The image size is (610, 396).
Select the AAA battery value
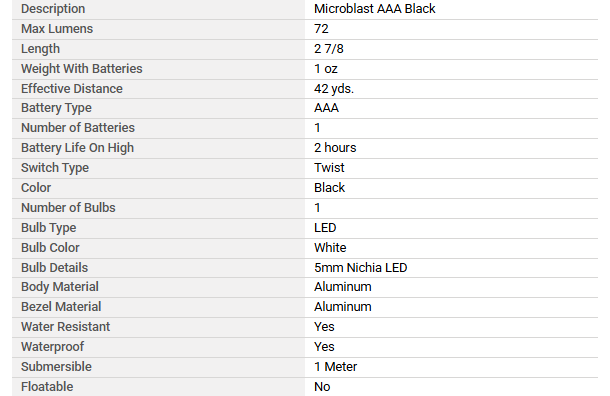tap(326, 108)
